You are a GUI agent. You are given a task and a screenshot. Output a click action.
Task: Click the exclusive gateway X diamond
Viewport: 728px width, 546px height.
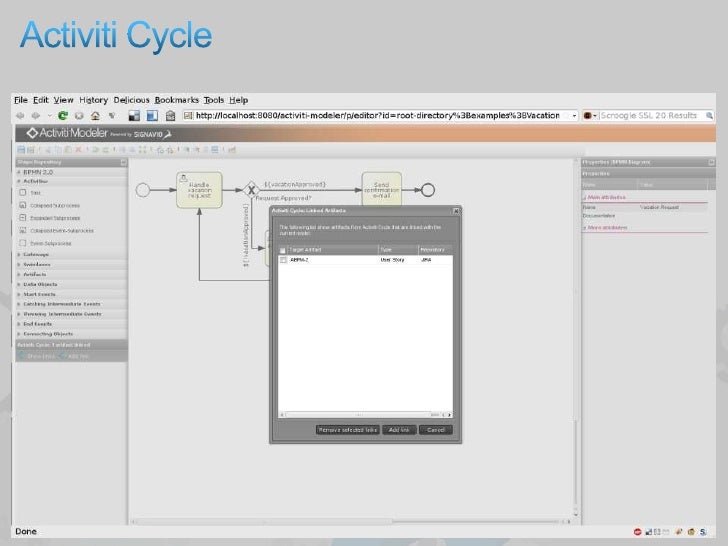click(251, 190)
